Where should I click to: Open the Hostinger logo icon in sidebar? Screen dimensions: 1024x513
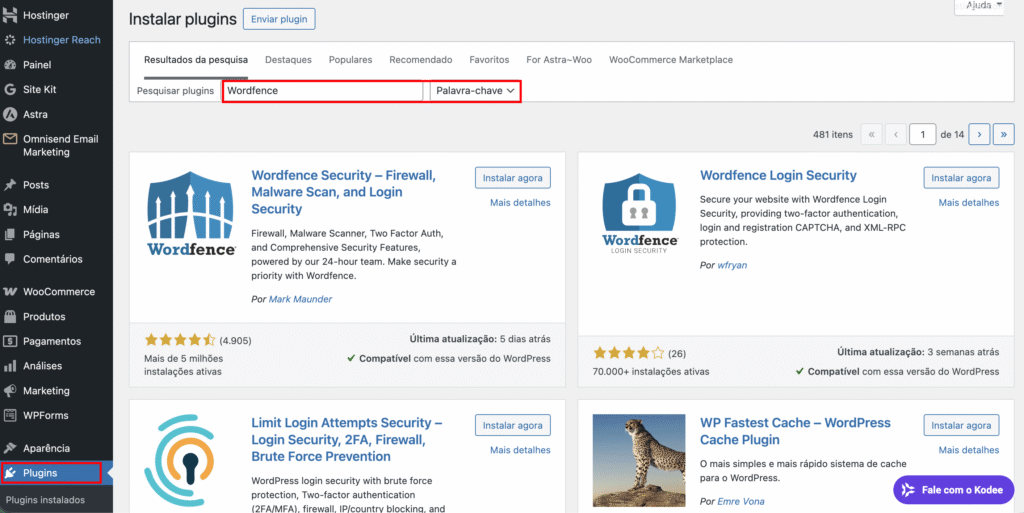pos(10,14)
